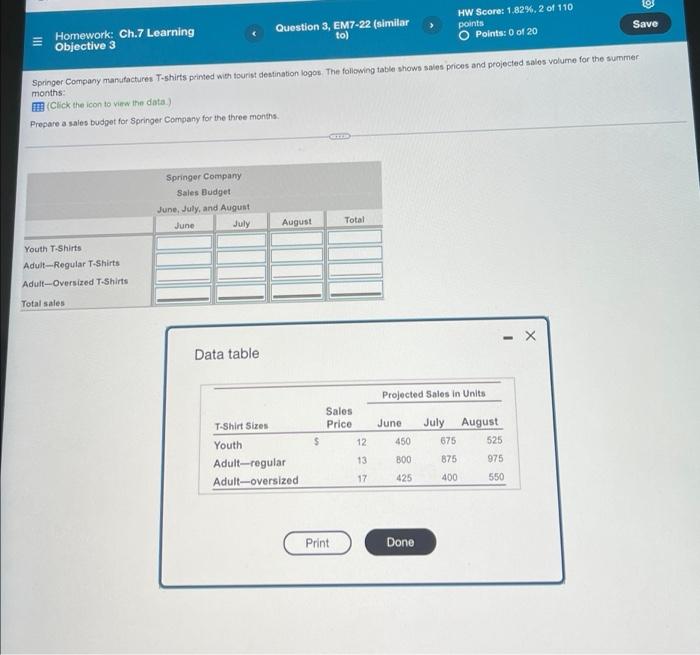Click Youth T-Shirts June input field
The height and width of the screenshot is (655, 700).
[183, 242]
